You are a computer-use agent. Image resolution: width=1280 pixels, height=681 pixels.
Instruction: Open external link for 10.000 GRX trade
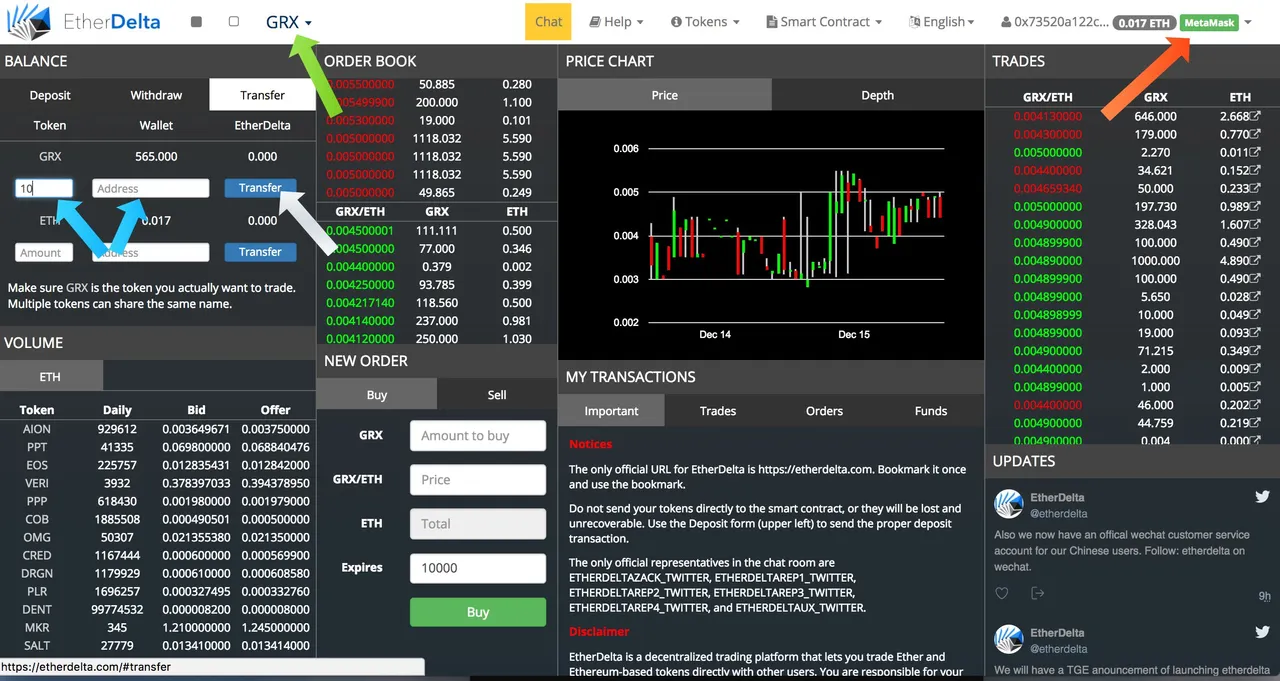coord(1255,315)
